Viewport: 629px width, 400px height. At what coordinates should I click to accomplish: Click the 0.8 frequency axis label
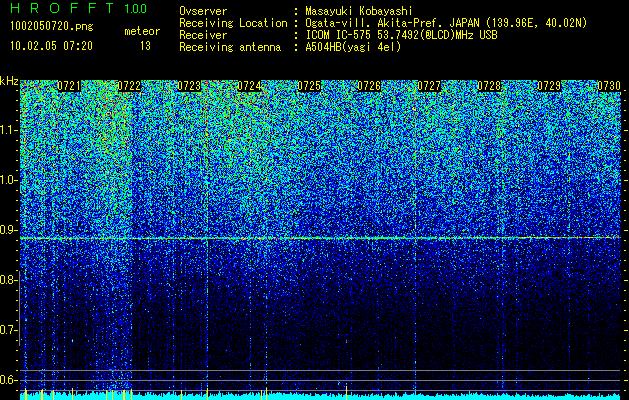click(9, 280)
